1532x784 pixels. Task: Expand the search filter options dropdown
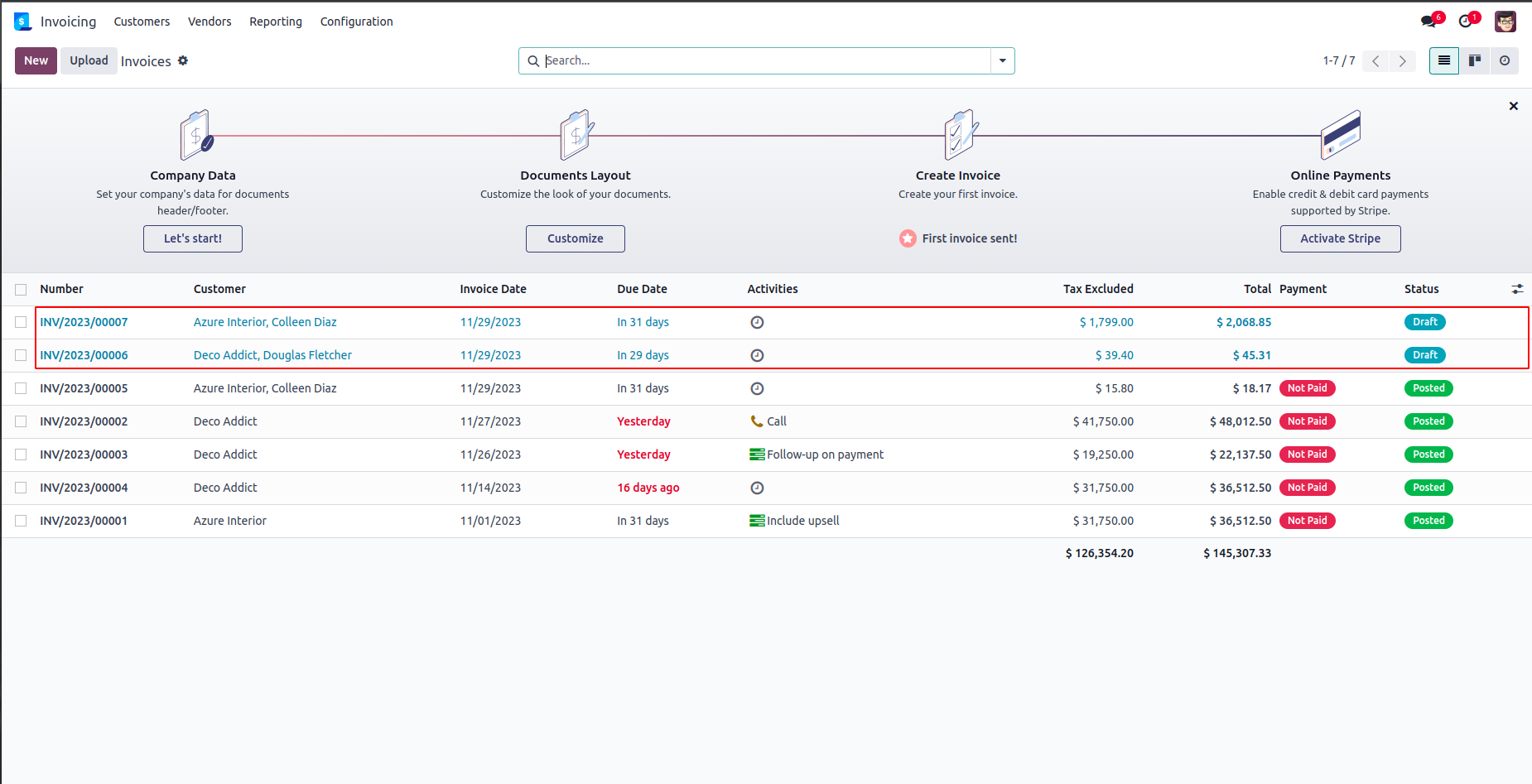tap(1002, 60)
